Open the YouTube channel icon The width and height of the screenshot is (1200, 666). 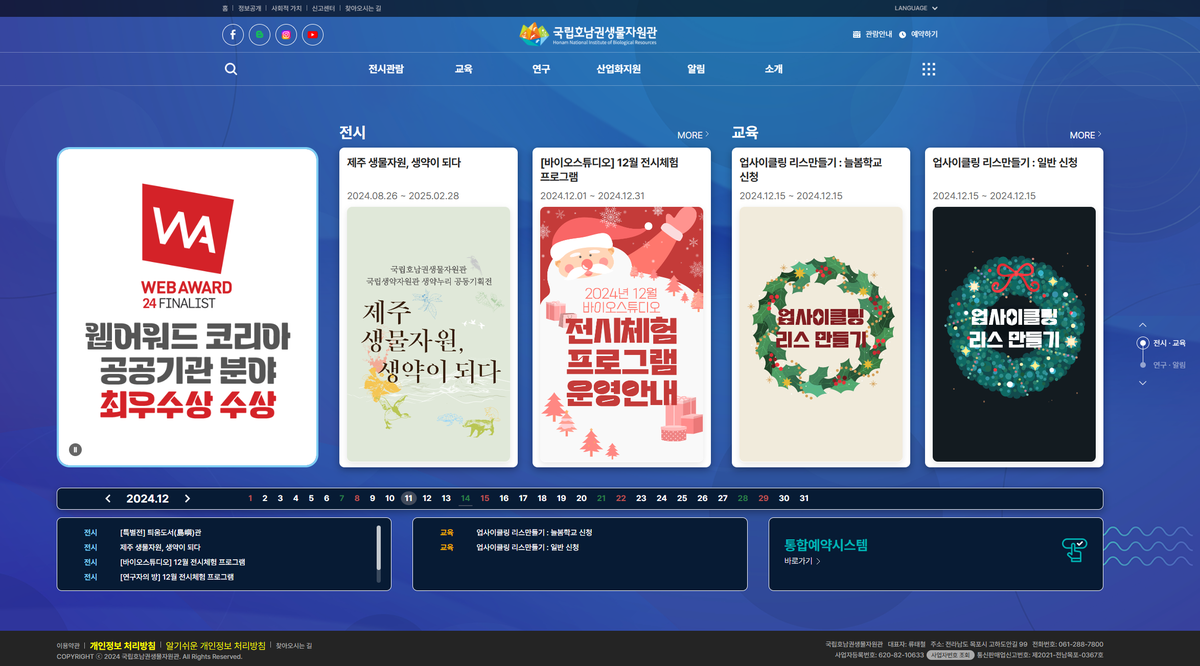click(x=313, y=35)
